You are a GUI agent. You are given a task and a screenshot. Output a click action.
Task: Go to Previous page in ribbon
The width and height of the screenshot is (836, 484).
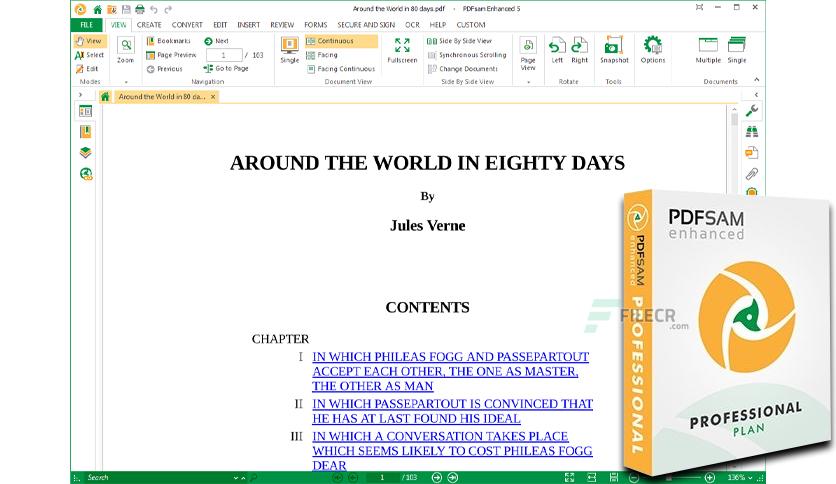(165, 69)
